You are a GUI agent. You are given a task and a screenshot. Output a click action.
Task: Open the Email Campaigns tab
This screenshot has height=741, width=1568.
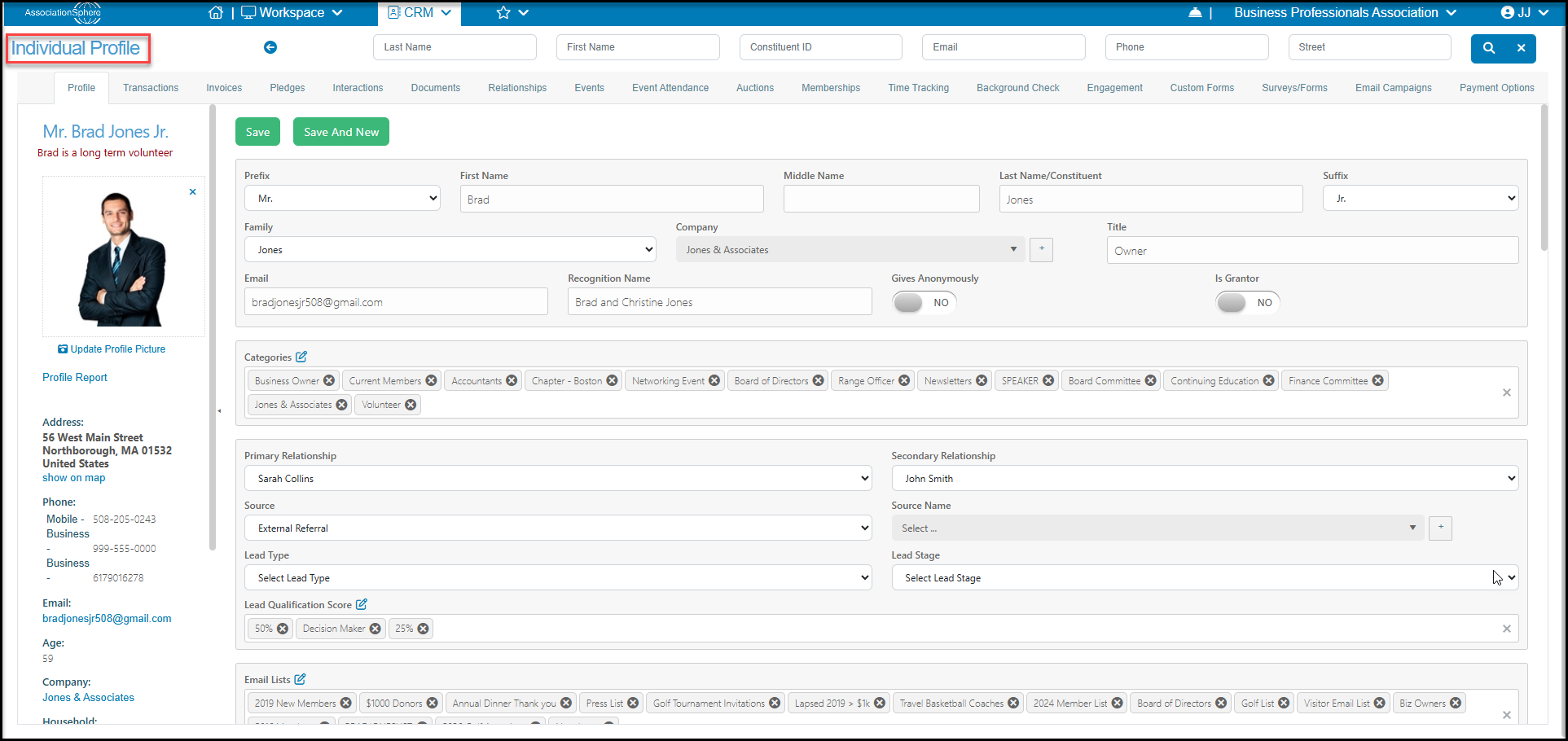(x=1393, y=88)
